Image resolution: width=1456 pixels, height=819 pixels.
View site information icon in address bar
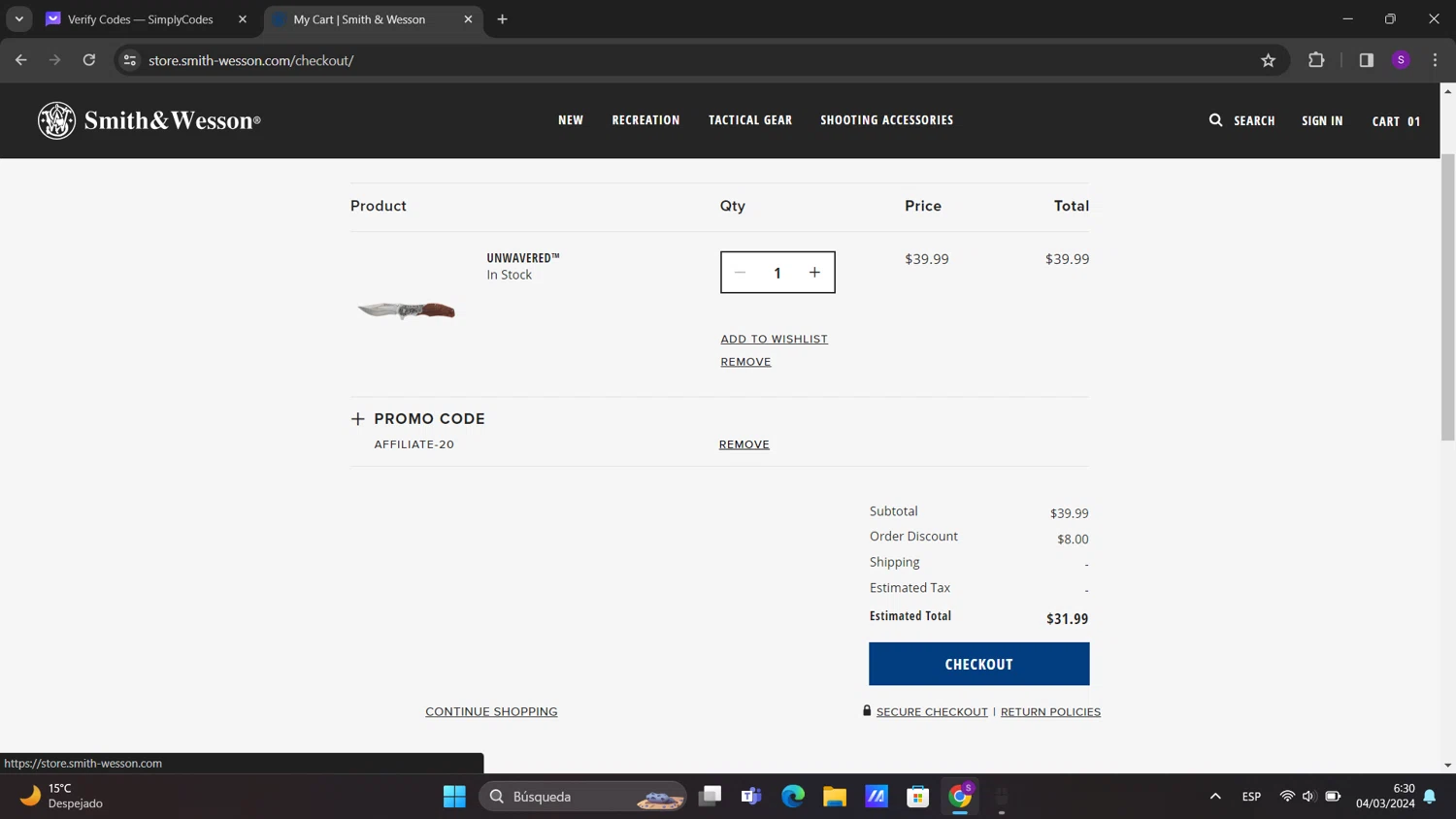point(129,60)
